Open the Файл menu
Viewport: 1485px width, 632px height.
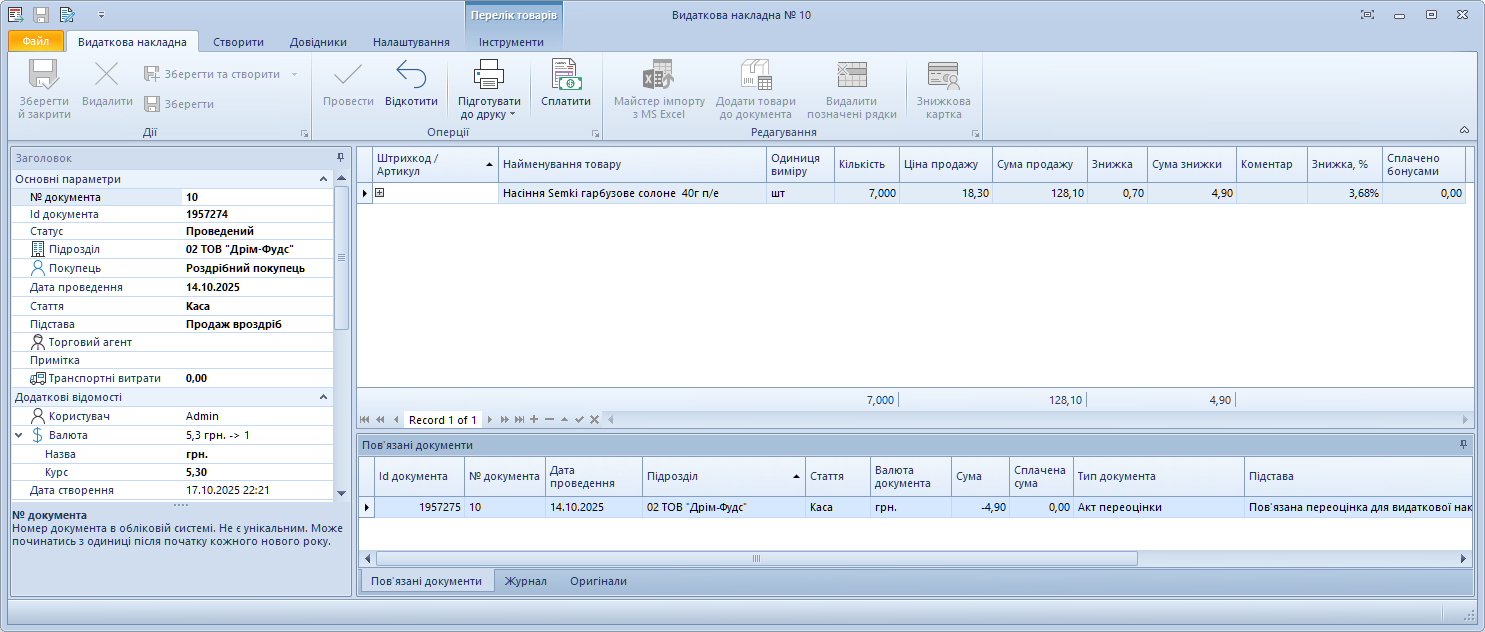click(x=36, y=42)
